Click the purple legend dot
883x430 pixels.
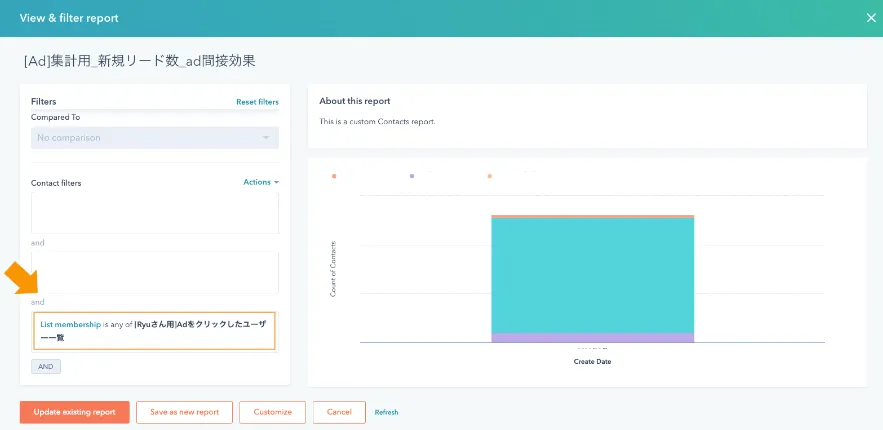coord(412,176)
